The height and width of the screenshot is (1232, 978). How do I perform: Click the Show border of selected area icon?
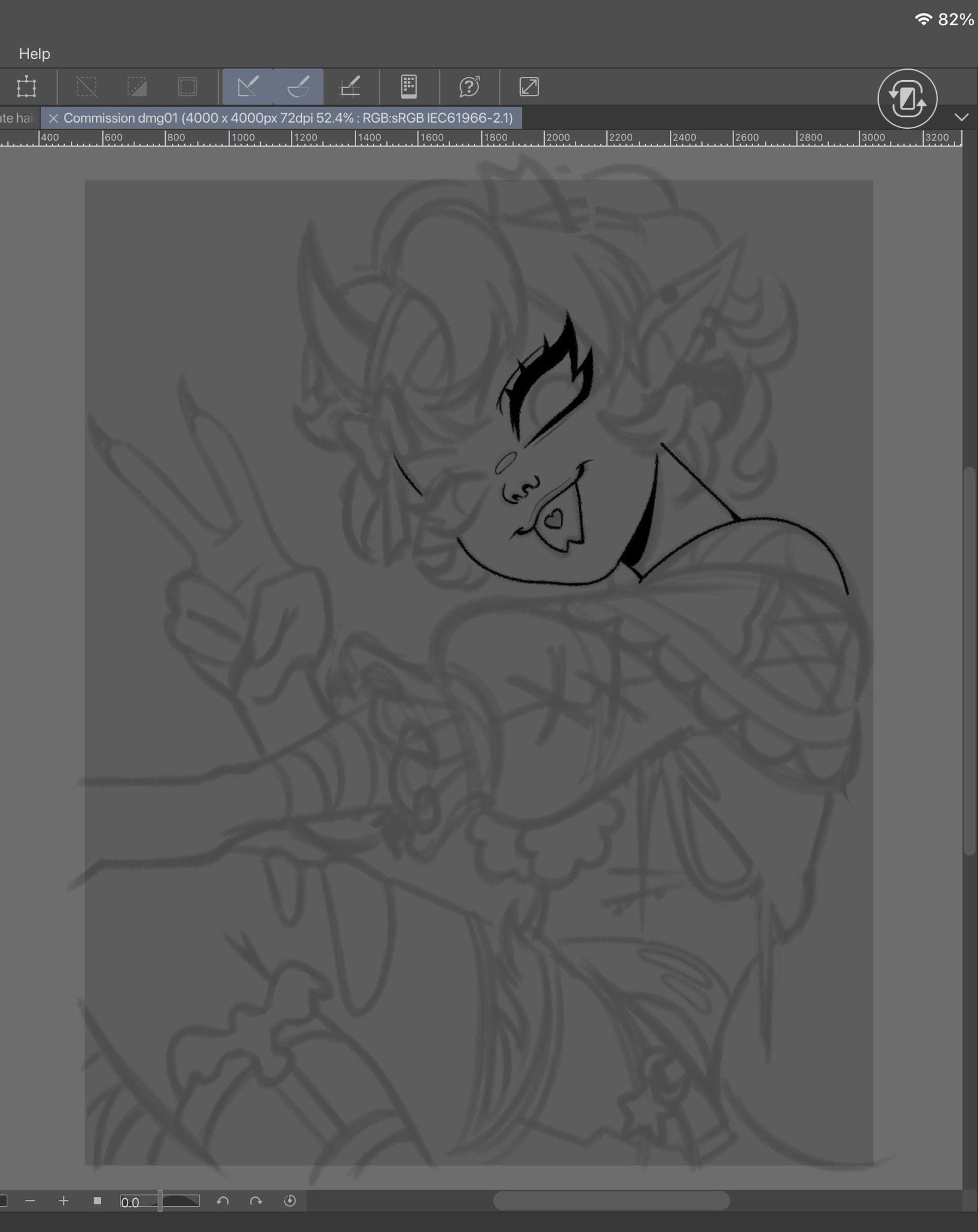(187, 87)
